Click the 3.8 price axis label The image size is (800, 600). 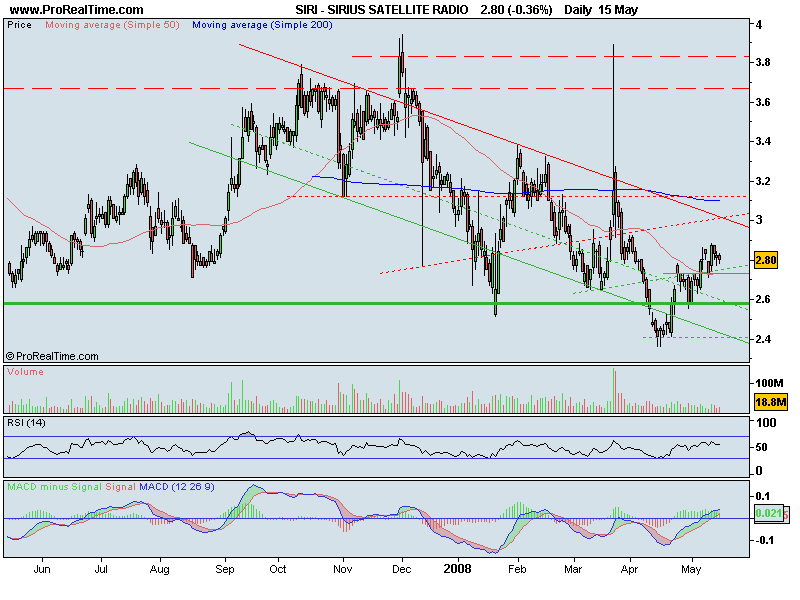763,62
